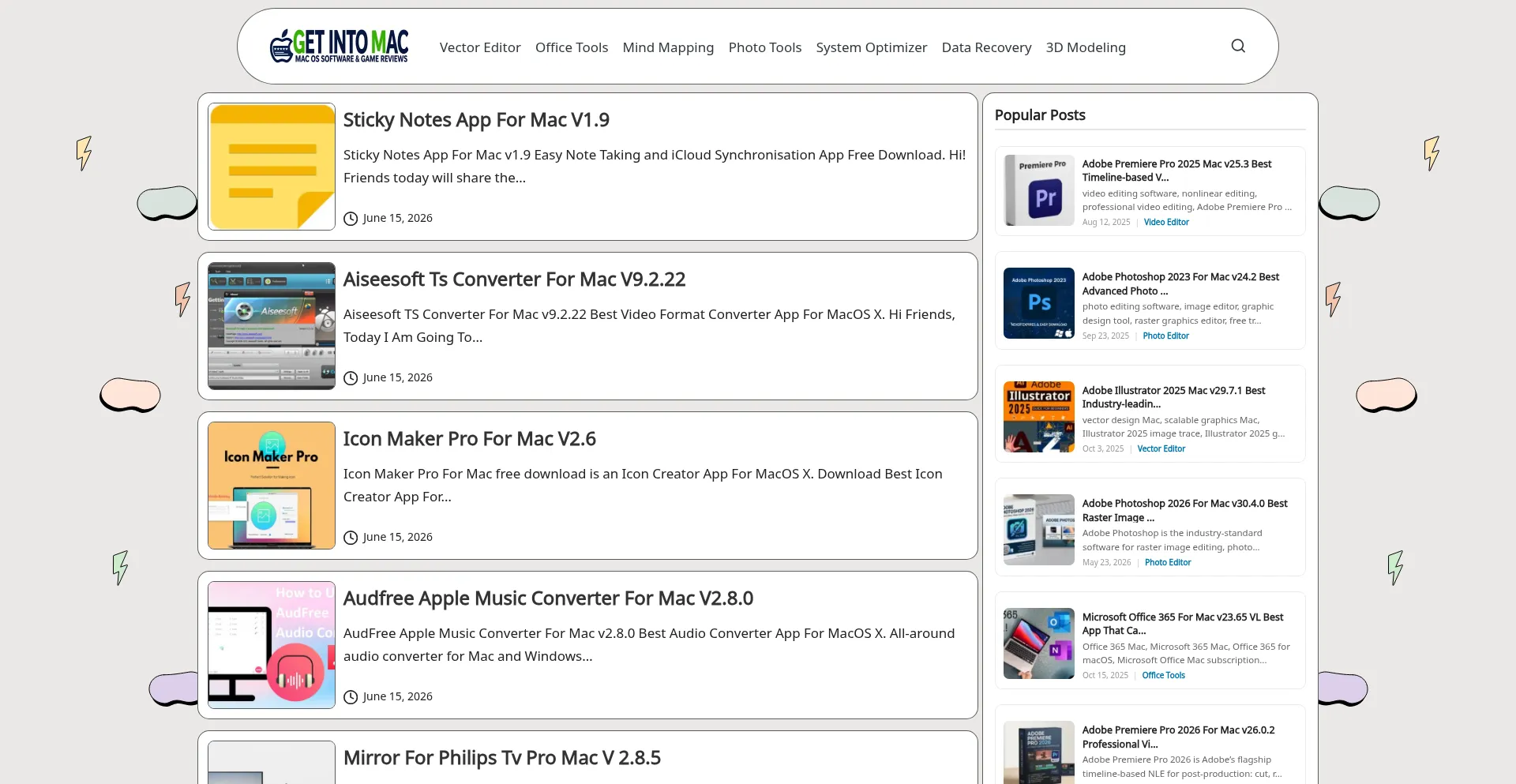
Task: Open Icon Maker Pro For Mac V2.6 title
Action: tap(470, 439)
